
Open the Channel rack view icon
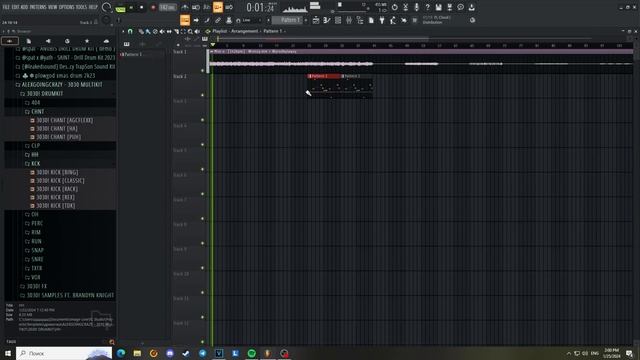coord(338,20)
